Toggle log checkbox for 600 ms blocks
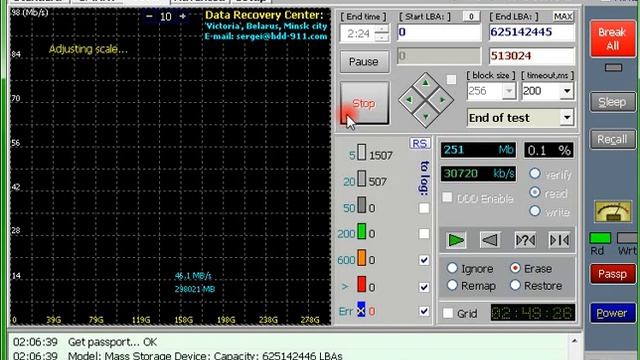Screen dimensions: 640x360 [424, 260]
